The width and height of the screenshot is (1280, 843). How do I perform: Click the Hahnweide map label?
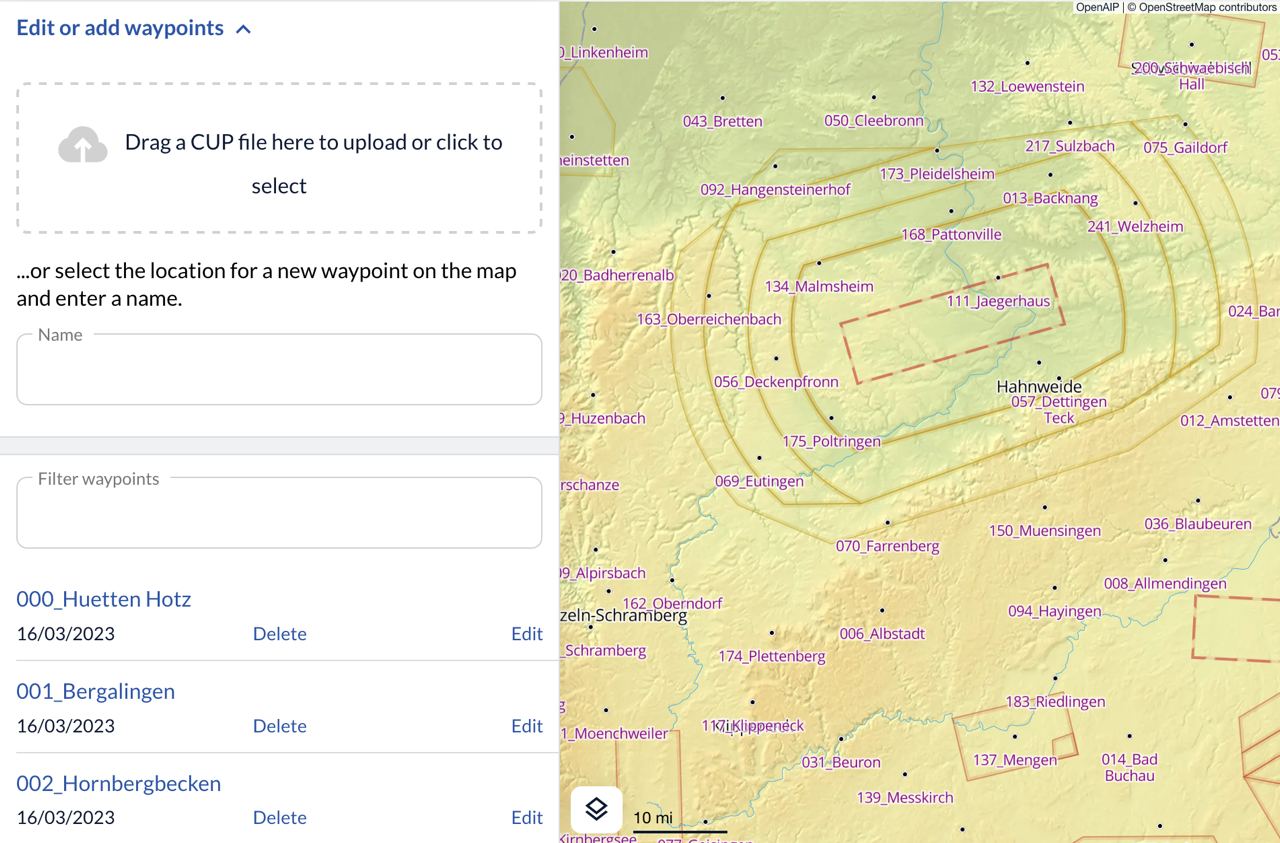pyautogui.click(x=1039, y=387)
